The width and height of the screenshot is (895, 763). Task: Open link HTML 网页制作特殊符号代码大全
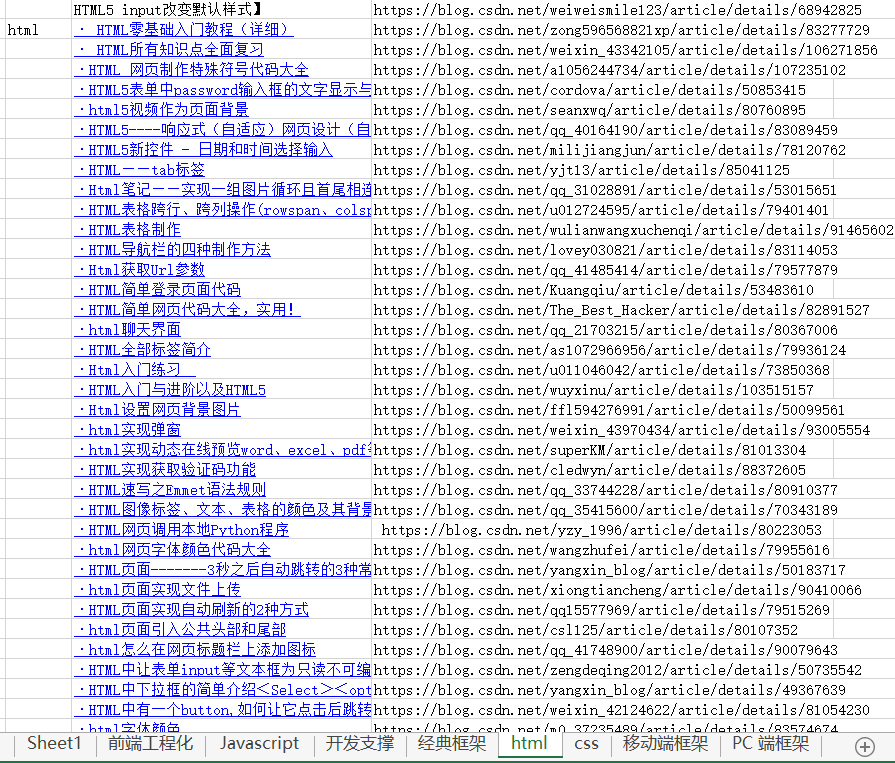[191, 70]
